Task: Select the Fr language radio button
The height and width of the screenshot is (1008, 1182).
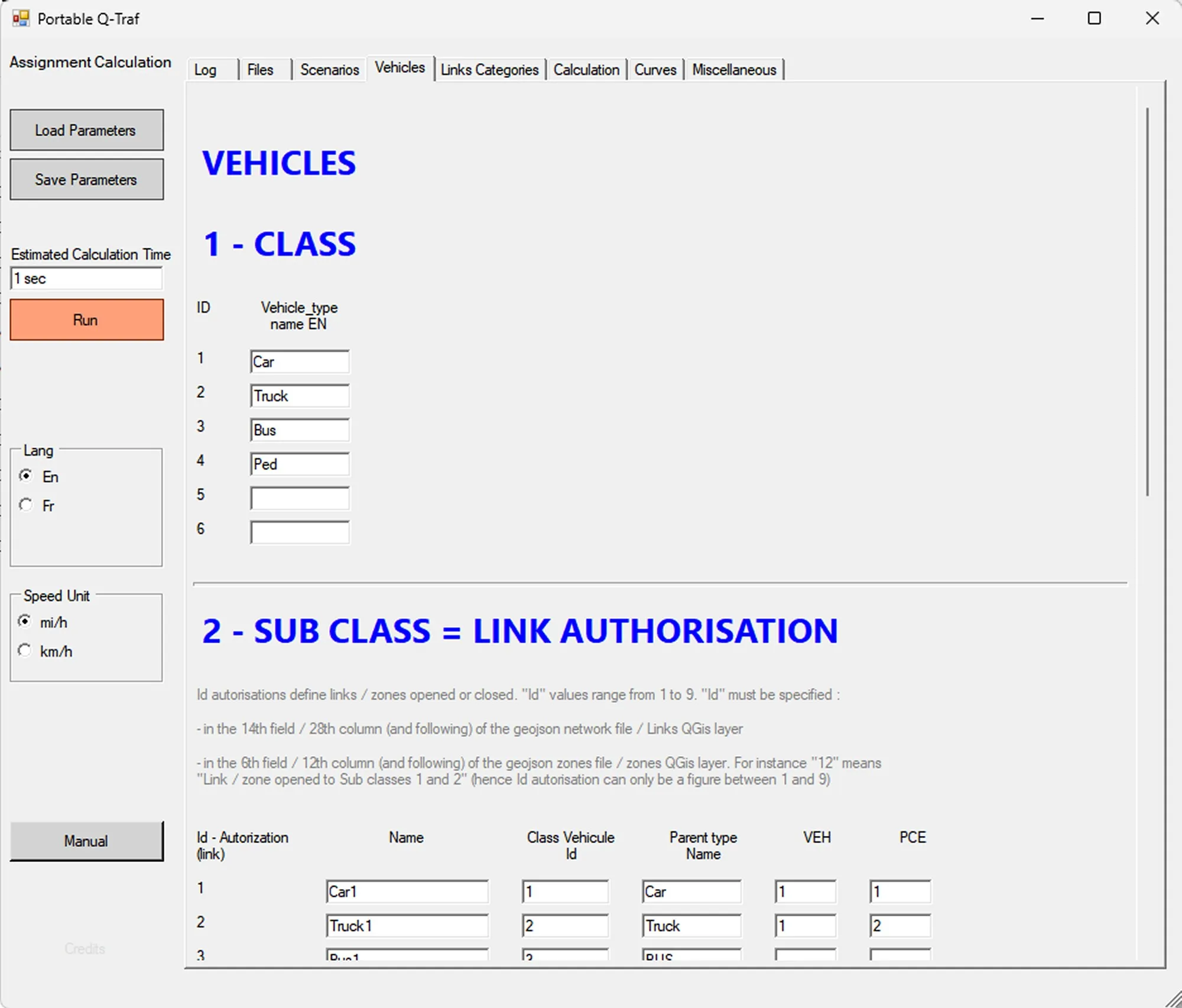Action: 25,505
